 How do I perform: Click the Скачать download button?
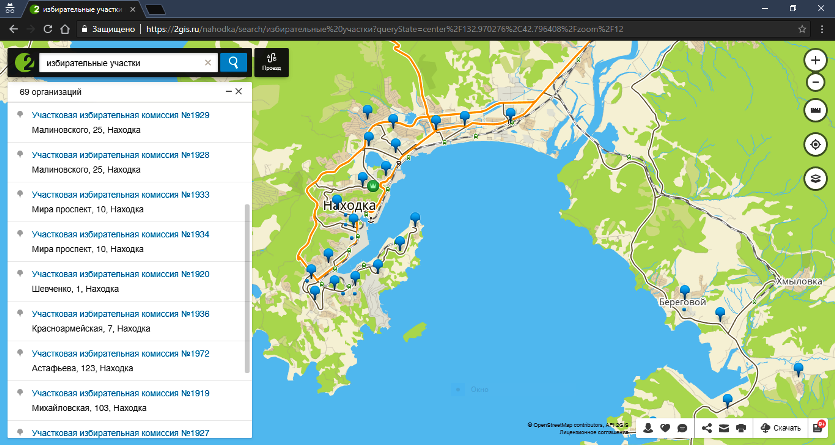click(x=781, y=428)
